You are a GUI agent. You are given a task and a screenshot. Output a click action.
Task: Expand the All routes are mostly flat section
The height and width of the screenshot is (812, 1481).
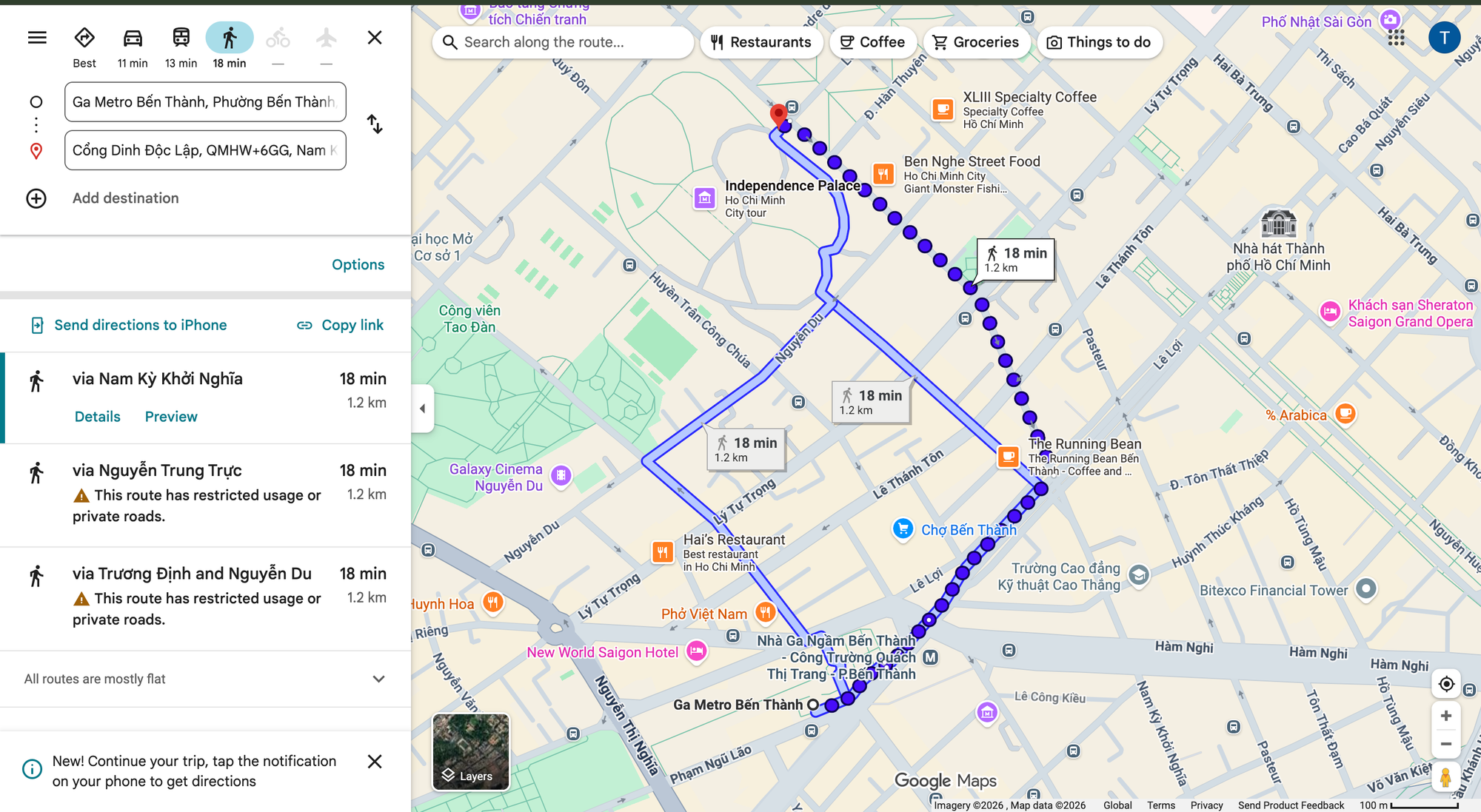tap(378, 679)
